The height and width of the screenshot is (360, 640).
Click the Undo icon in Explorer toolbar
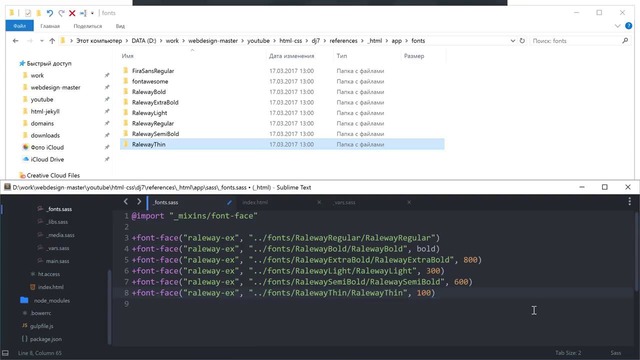[x=49, y=13]
